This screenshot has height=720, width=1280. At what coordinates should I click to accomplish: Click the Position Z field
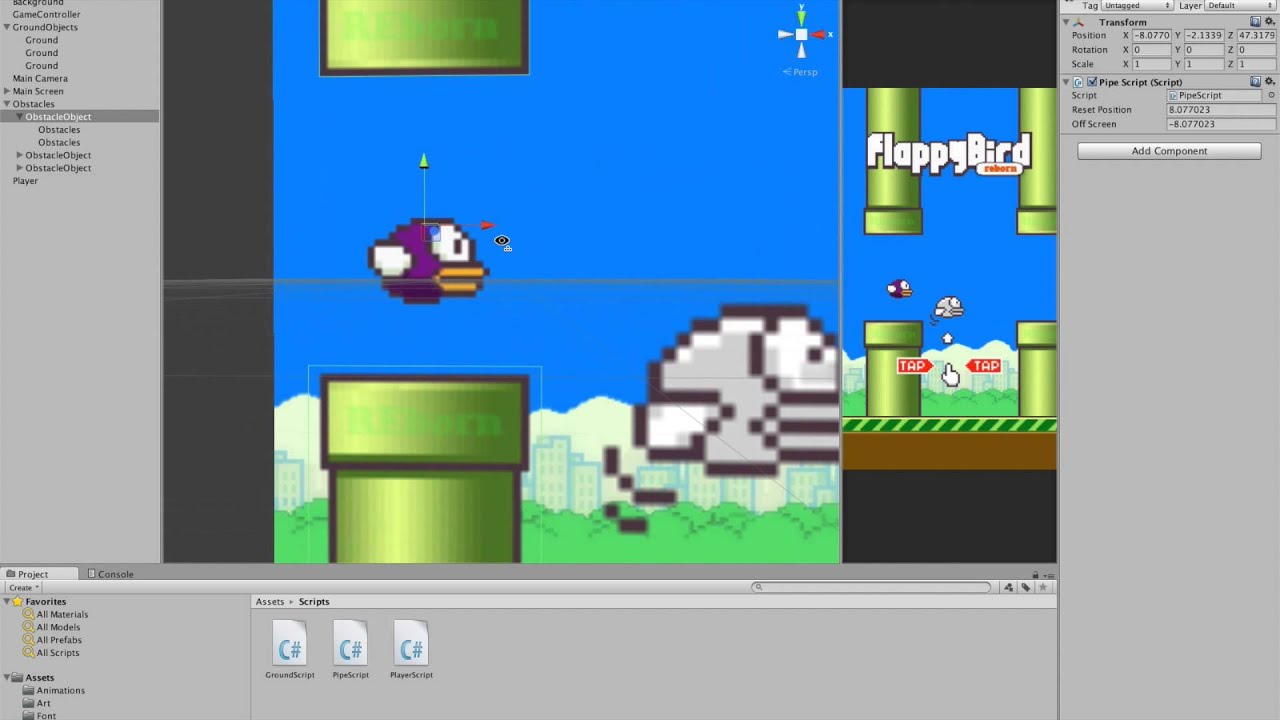1257,36
